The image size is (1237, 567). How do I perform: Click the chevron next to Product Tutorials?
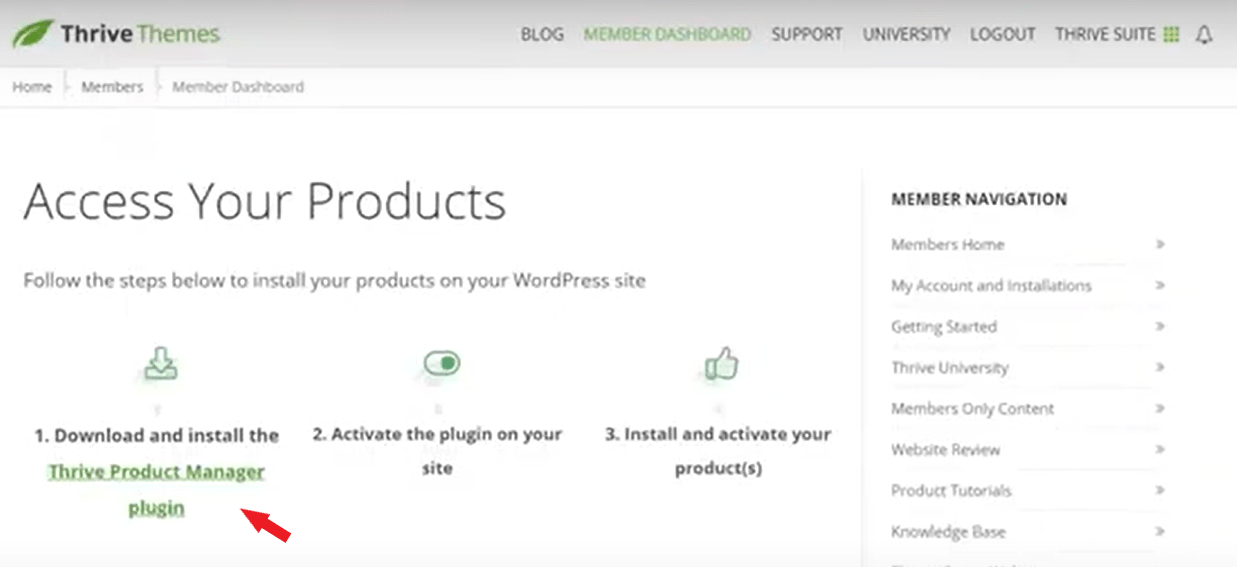pos(1160,489)
